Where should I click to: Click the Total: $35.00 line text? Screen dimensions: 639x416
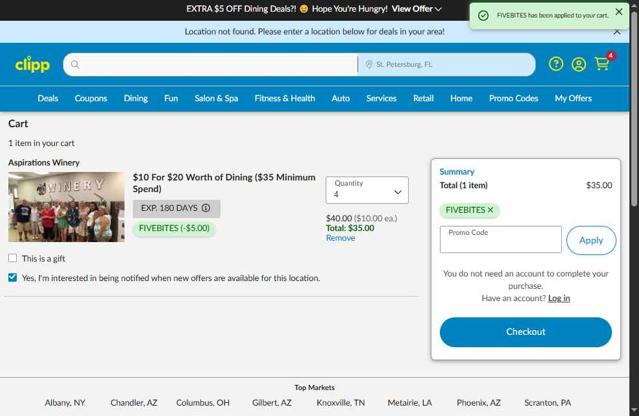[350, 228]
